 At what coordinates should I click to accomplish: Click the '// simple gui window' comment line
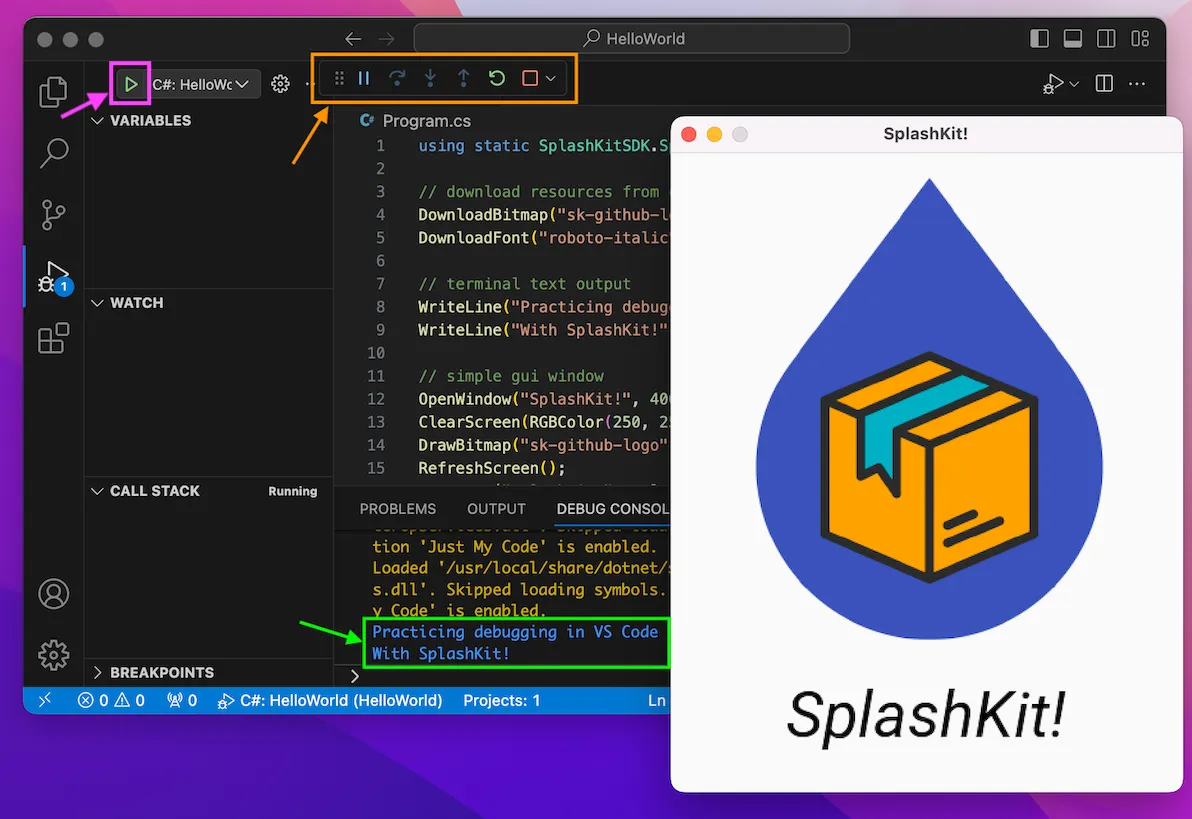pyautogui.click(x=511, y=376)
